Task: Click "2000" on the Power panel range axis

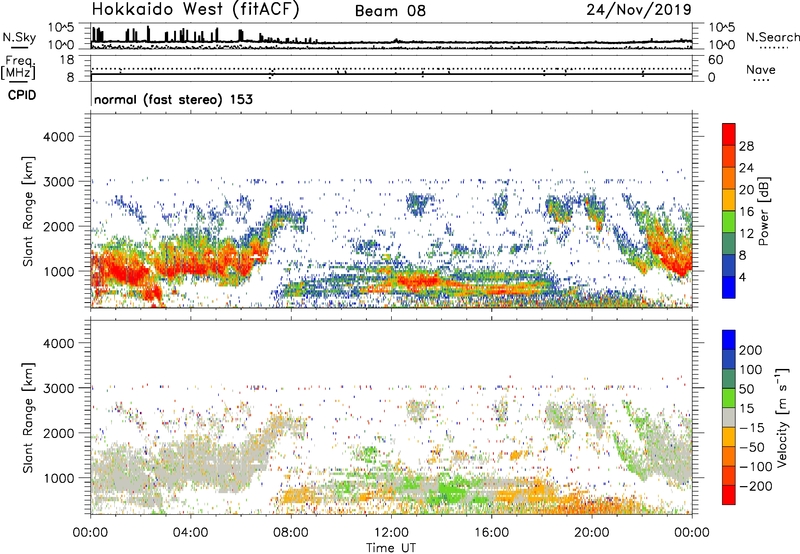Action: click(x=58, y=226)
